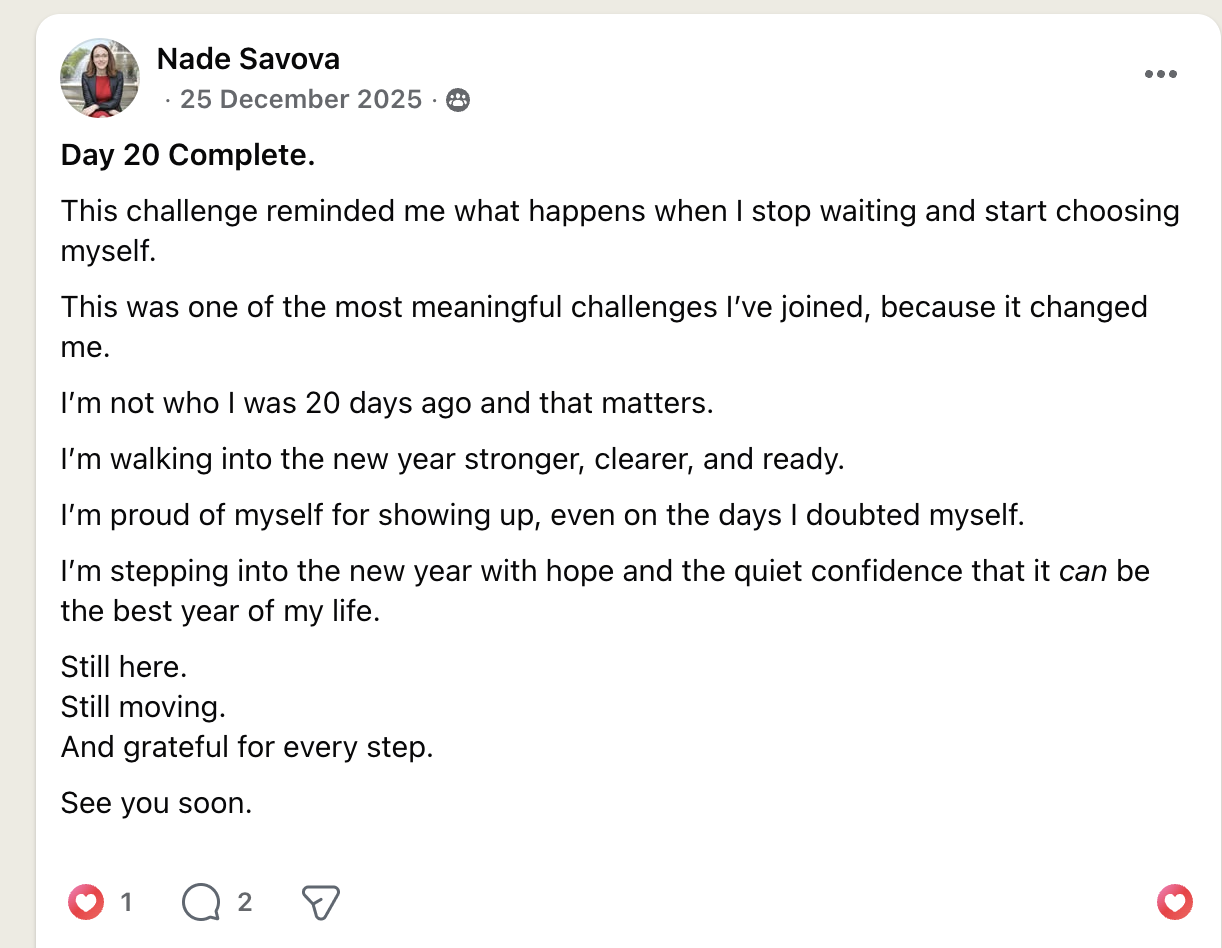1222x948 pixels.
Task: Click the "proud of myself for showing up" sentence
Action: point(543,516)
